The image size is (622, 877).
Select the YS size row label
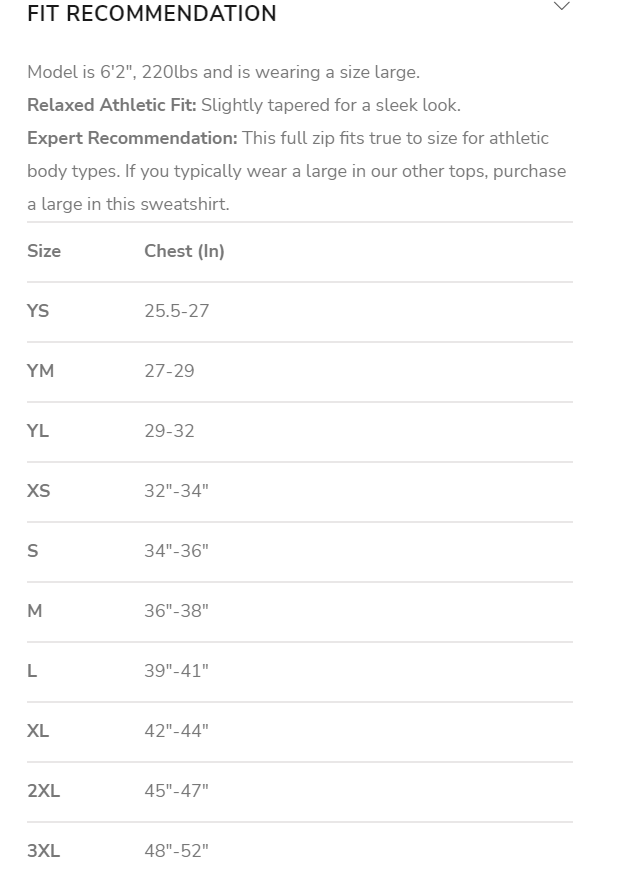point(38,311)
